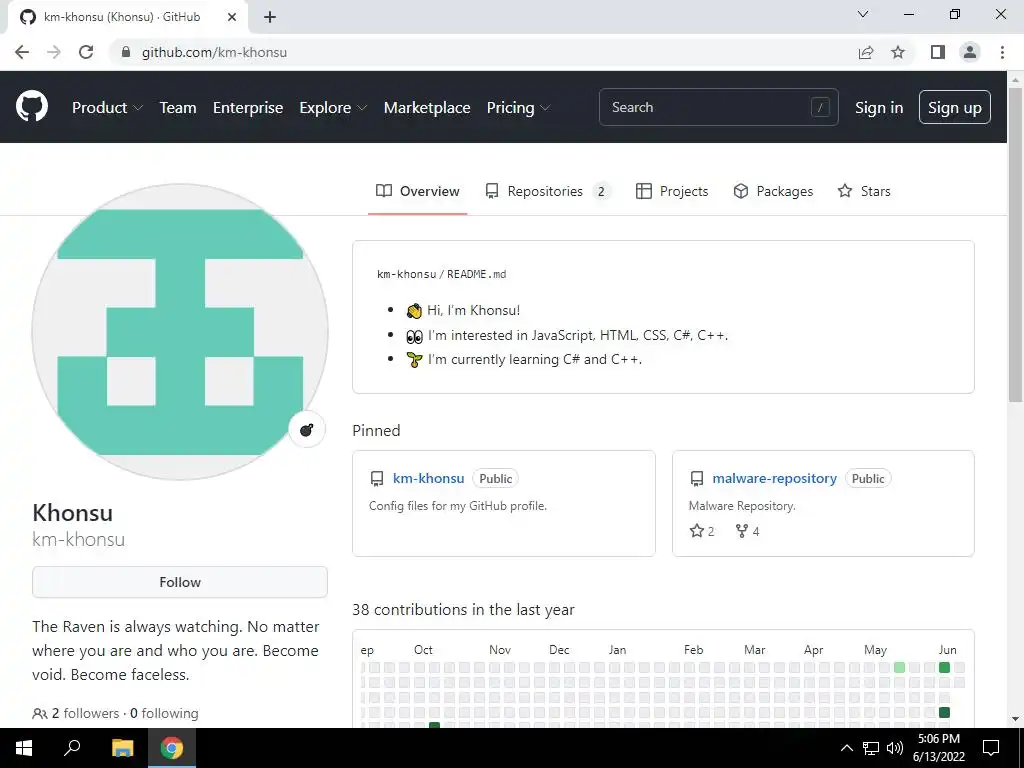Click the fork count icon on malware-repository
Image resolution: width=1024 pixels, height=768 pixels.
741,531
